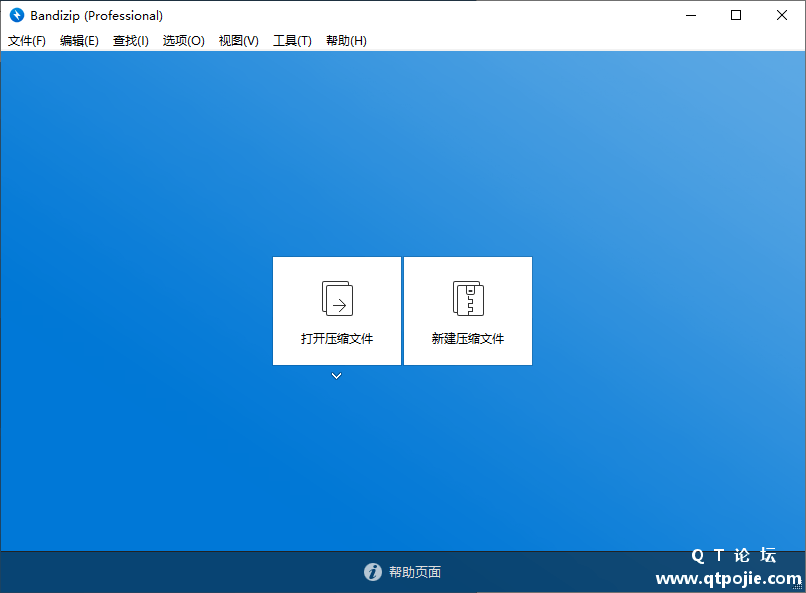This screenshot has width=806, height=593.
Task: Expand recent files chevron below 打开压缩文件
Action: pos(336,376)
